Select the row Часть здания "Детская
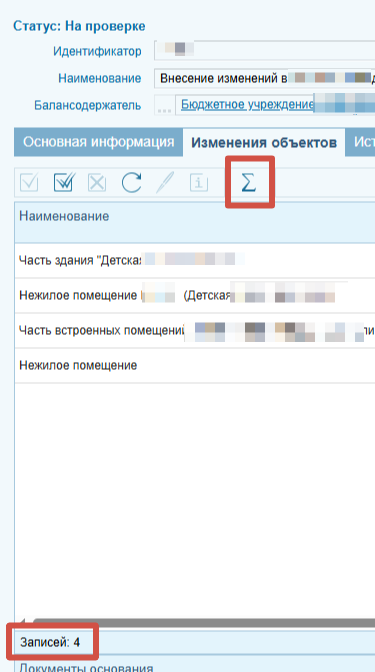 click(x=195, y=261)
